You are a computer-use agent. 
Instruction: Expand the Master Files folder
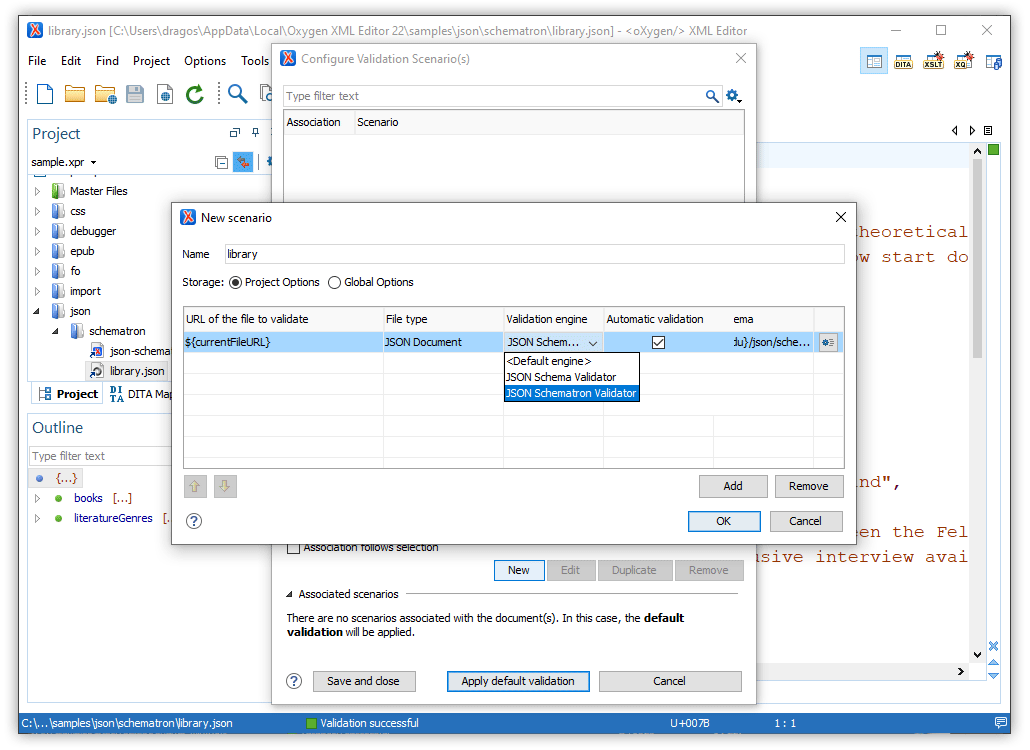click(x=37, y=191)
